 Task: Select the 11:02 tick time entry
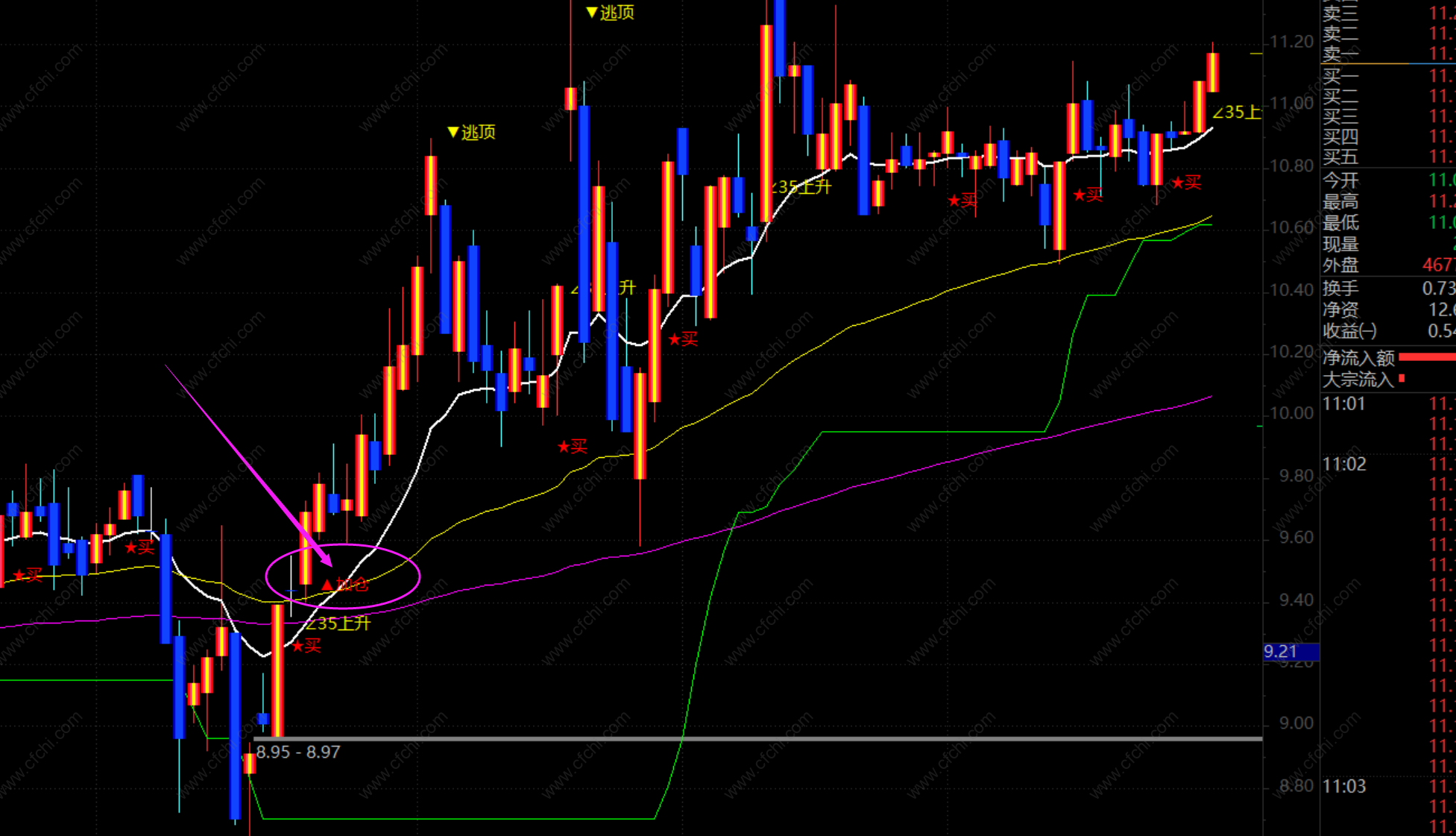point(1344,465)
